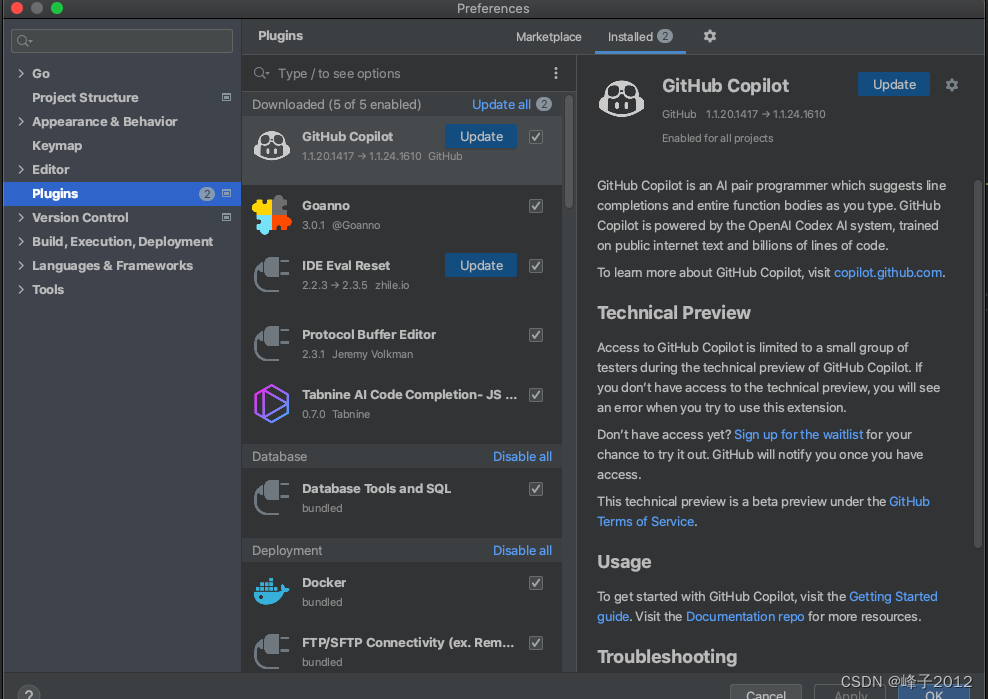Viewport: 988px width, 699px height.
Task: Disable the GitHub Copilot plugin checkbox
Action: click(x=536, y=137)
